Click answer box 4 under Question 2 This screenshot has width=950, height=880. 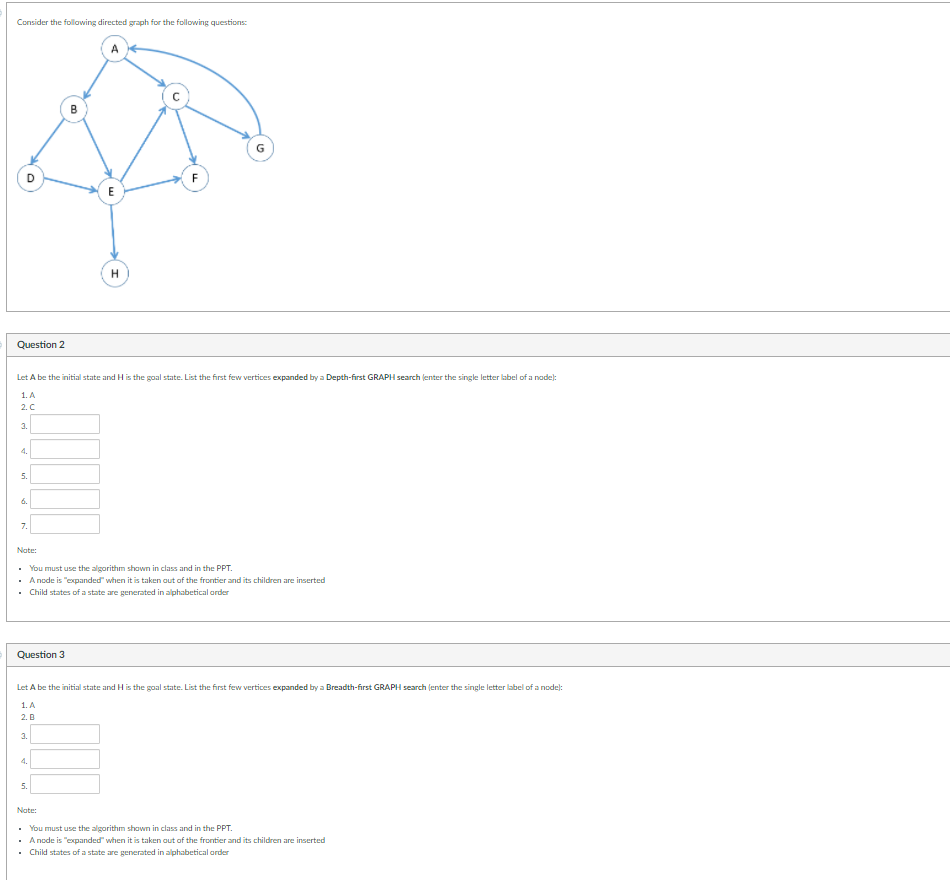point(64,448)
